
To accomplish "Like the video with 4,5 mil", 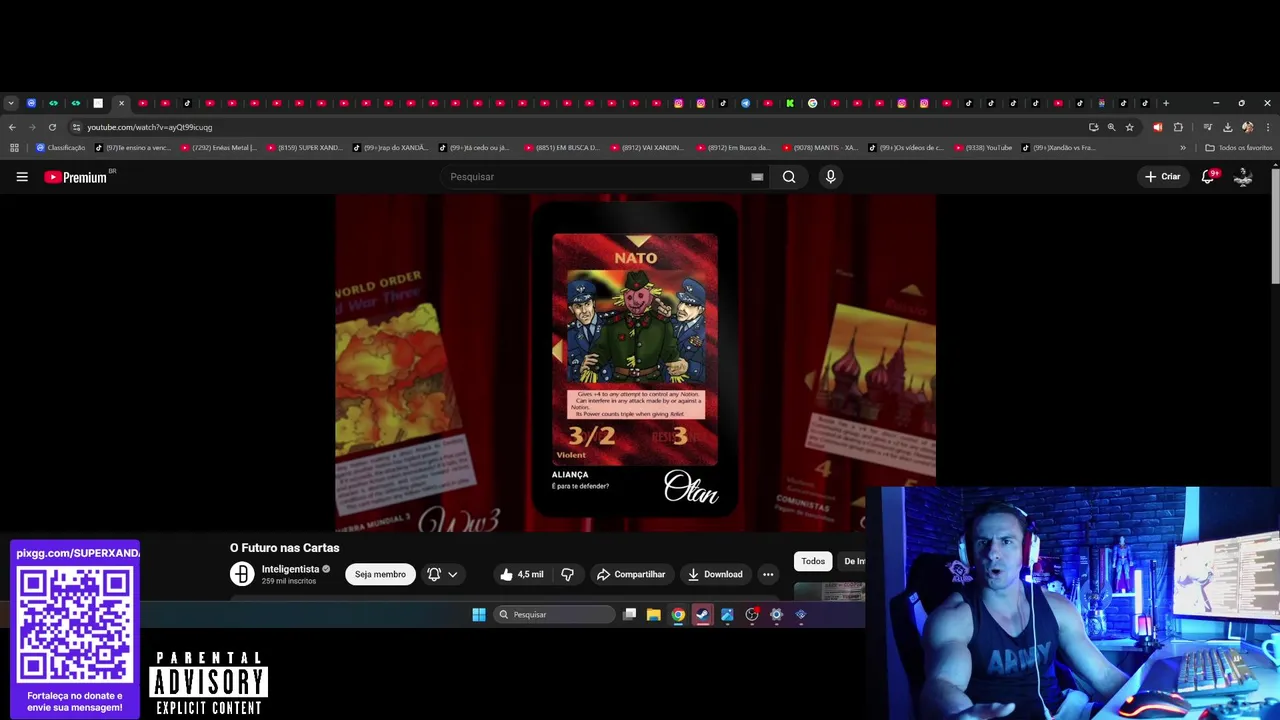I will click(x=522, y=574).
